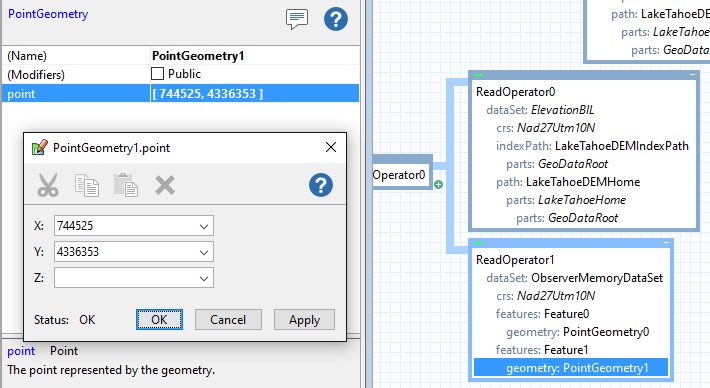Screen dimensions: 710x388
Task: Select dataSet: ElevationBIL in ReadOperator0
Action: 540,110
